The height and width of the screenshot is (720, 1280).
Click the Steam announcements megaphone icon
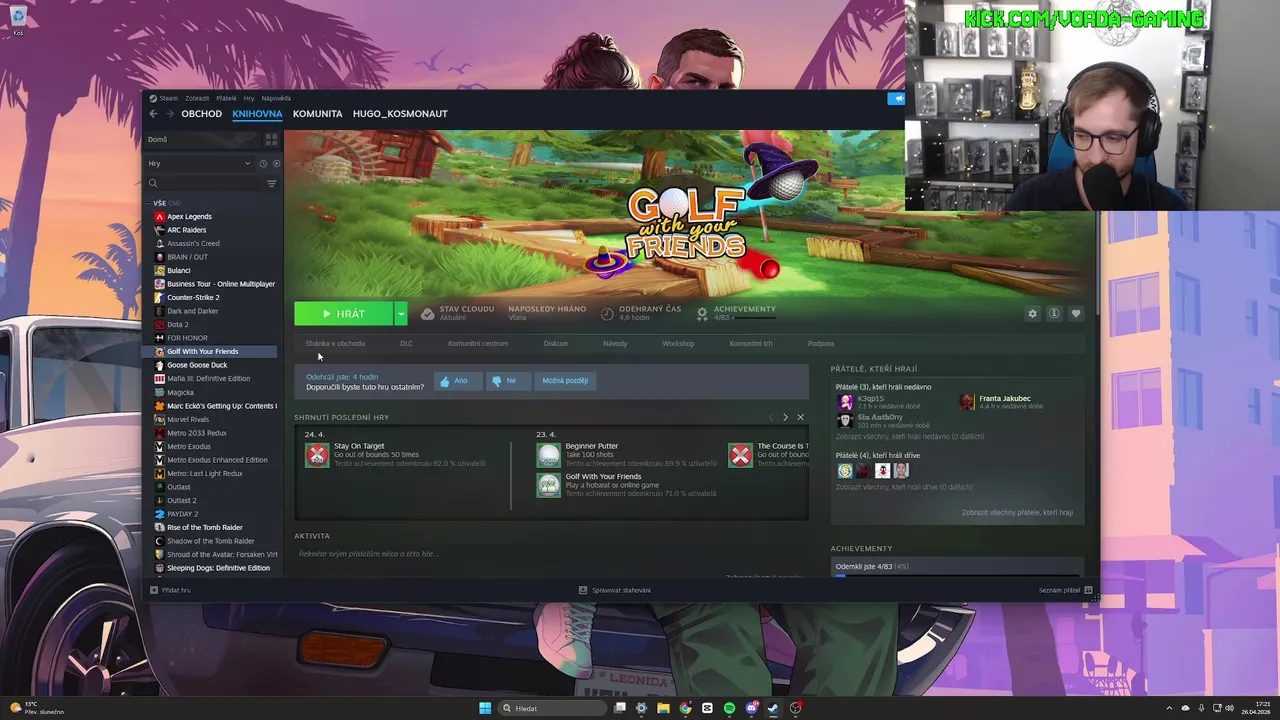897,98
